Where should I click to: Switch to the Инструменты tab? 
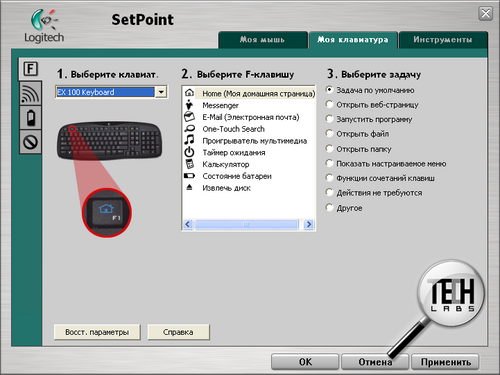tap(443, 40)
